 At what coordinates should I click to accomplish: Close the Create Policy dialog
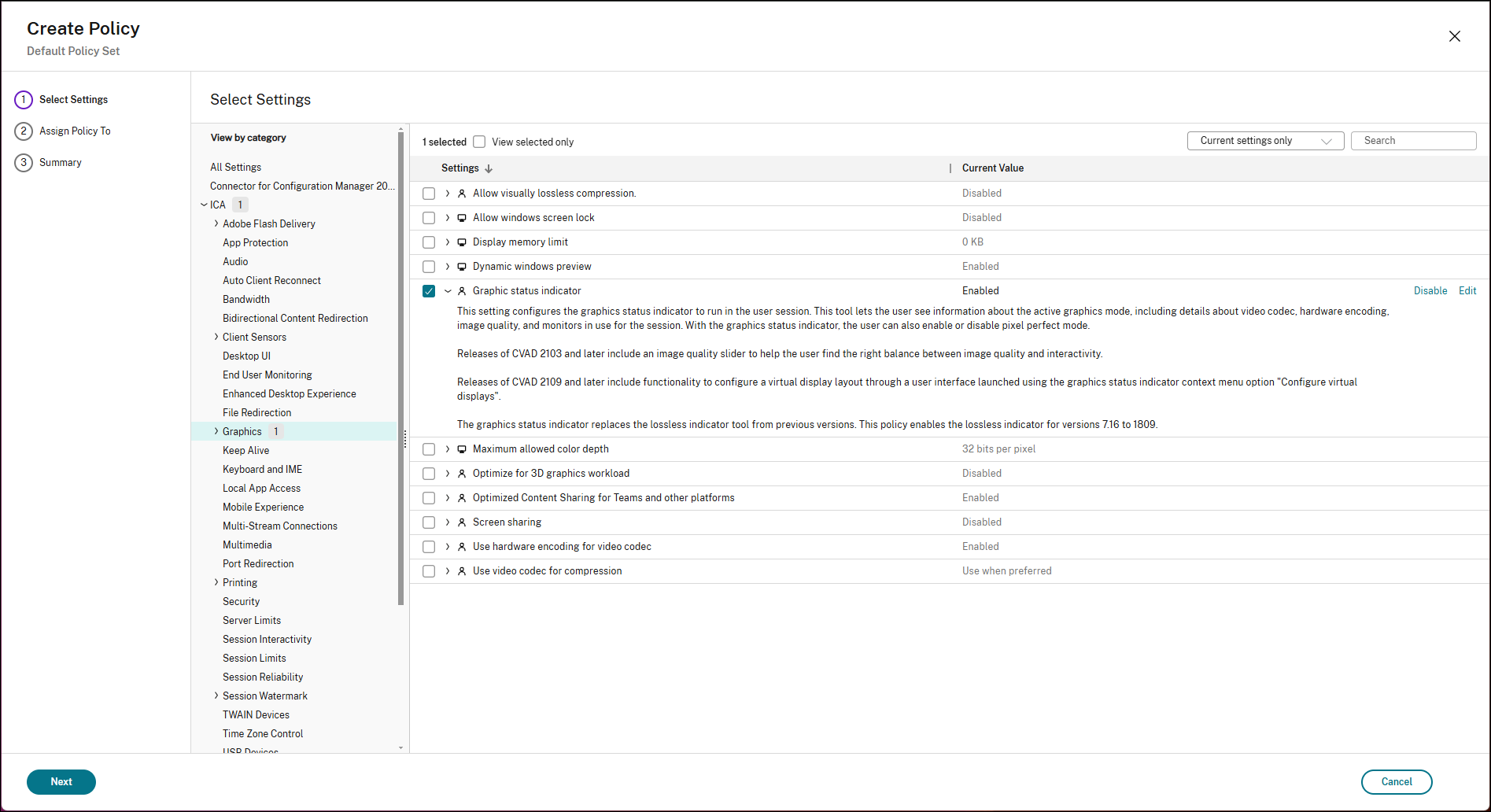click(x=1454, y=36)
